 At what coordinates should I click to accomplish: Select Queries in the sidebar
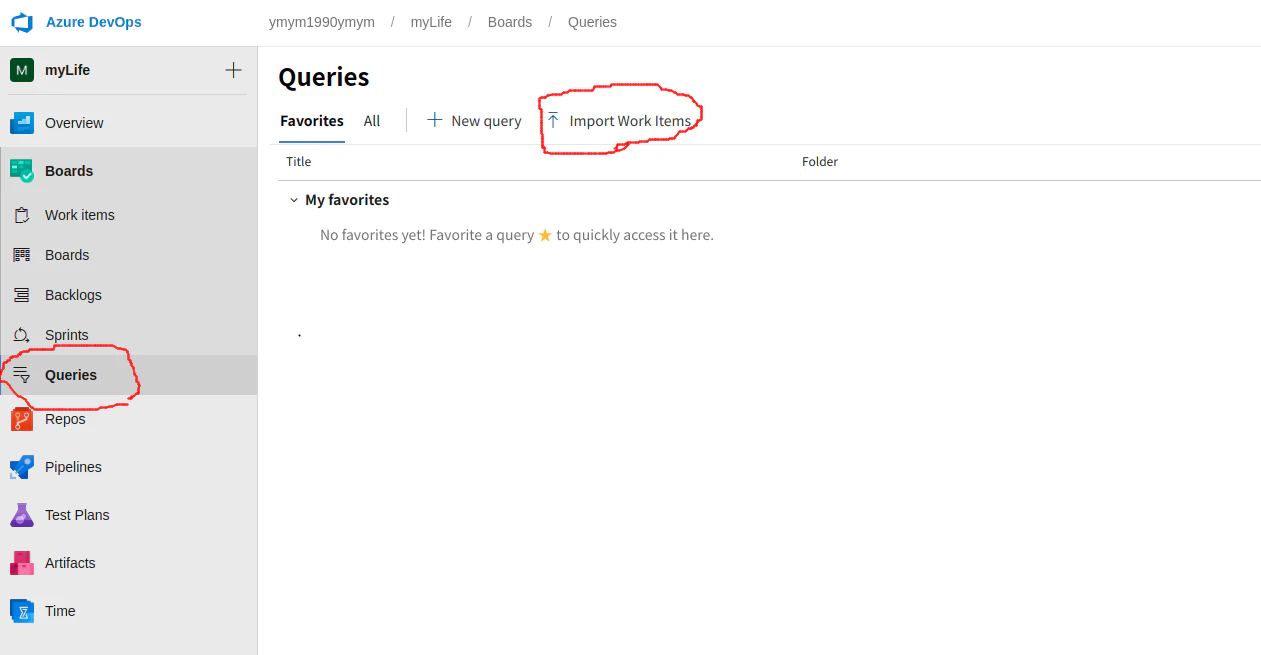pos(71,375)
